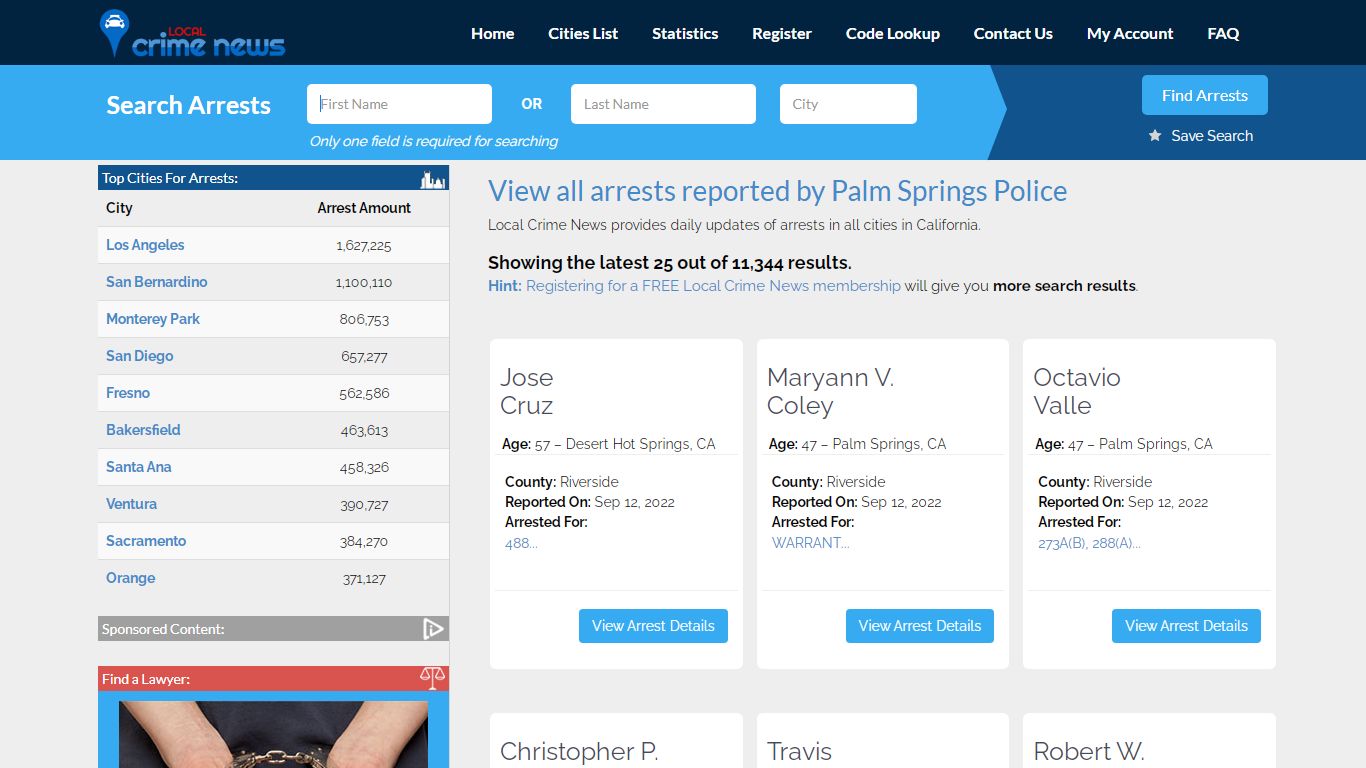
Task: Open the Monterey Park city link
Action: tap(153, 319)
